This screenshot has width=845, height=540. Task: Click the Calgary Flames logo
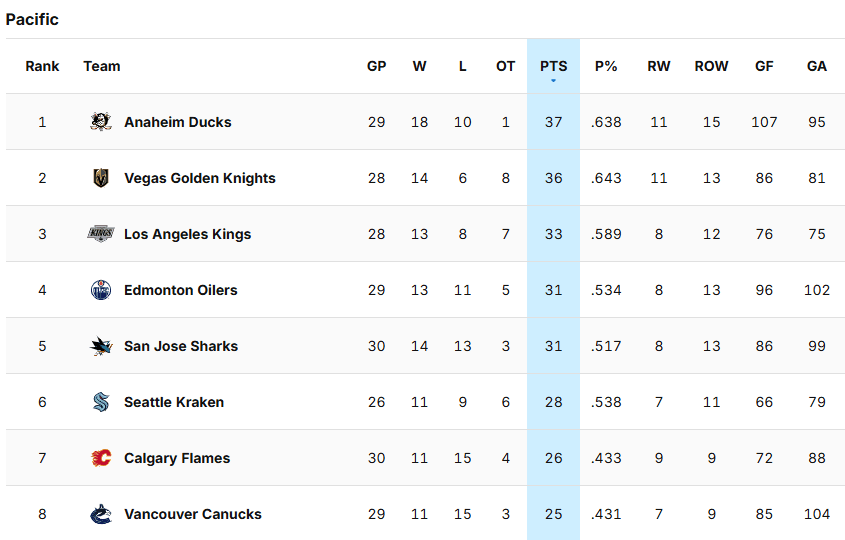pos(100,458)
